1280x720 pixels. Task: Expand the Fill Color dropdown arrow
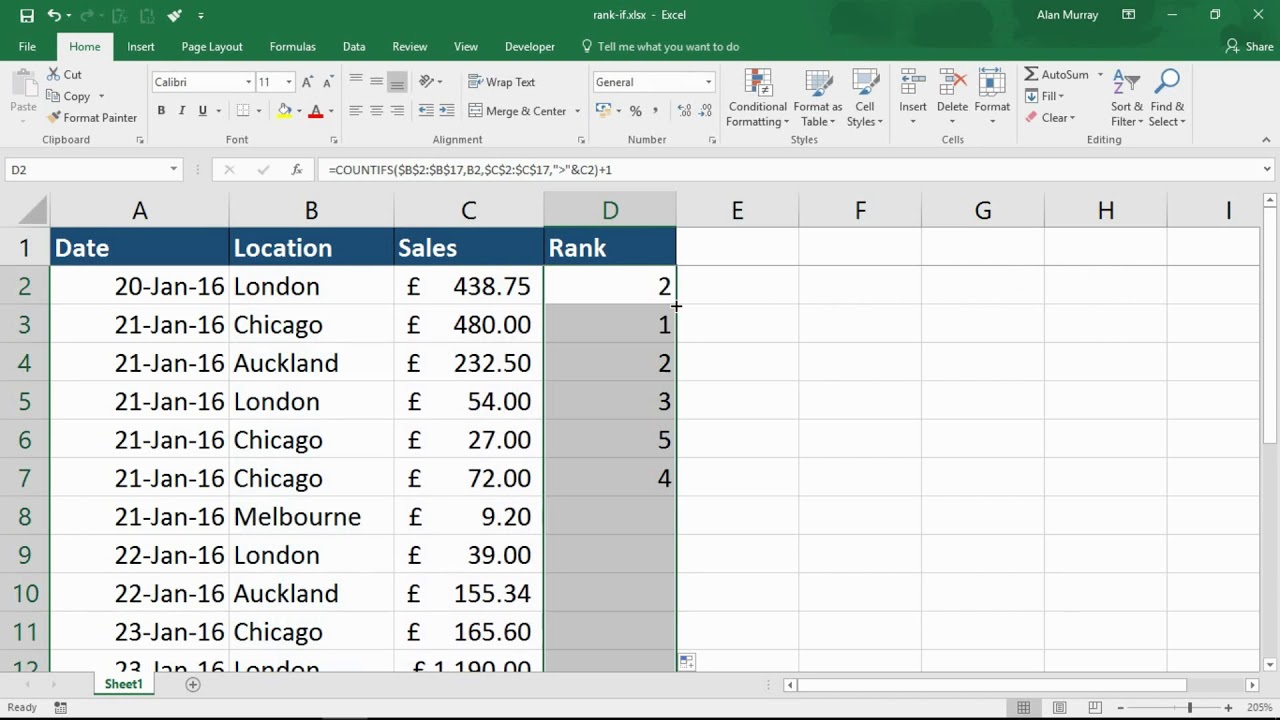297,112
